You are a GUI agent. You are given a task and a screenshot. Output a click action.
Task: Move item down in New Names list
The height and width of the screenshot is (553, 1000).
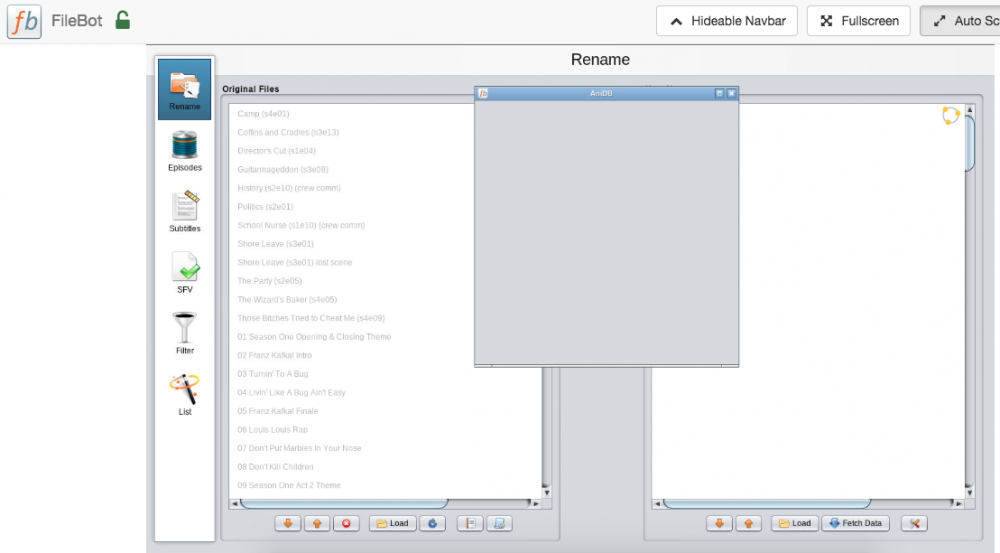coord(719,524)
